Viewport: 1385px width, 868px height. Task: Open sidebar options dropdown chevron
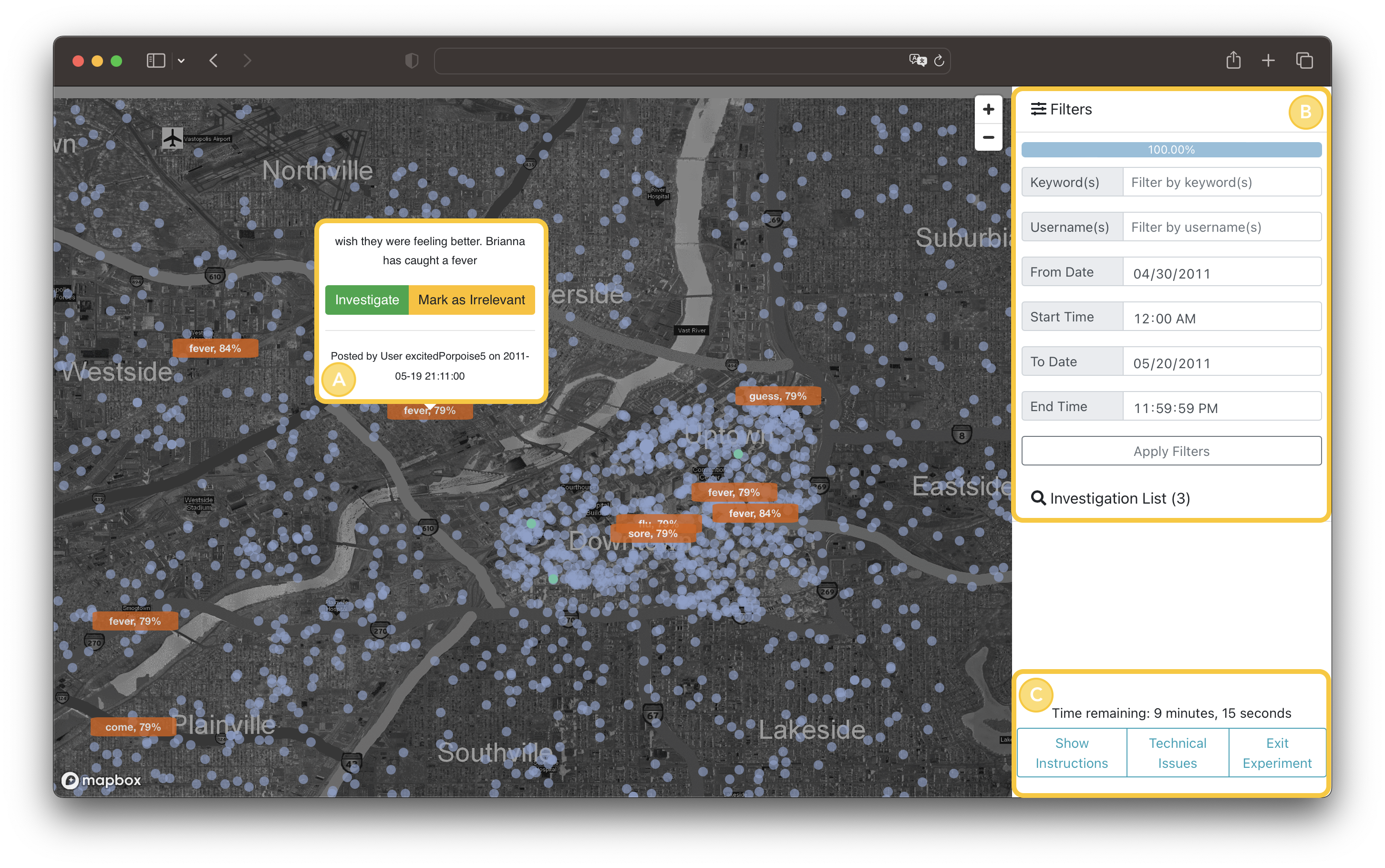(181, 61)
